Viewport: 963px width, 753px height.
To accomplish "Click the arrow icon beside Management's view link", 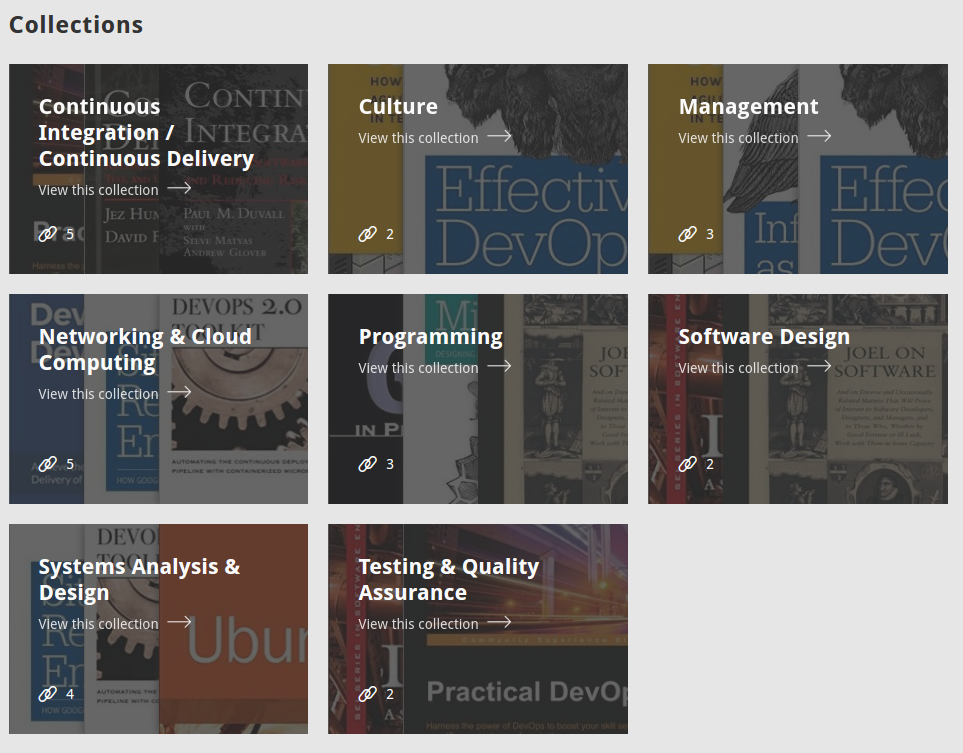I will click(x=818, y=136).
